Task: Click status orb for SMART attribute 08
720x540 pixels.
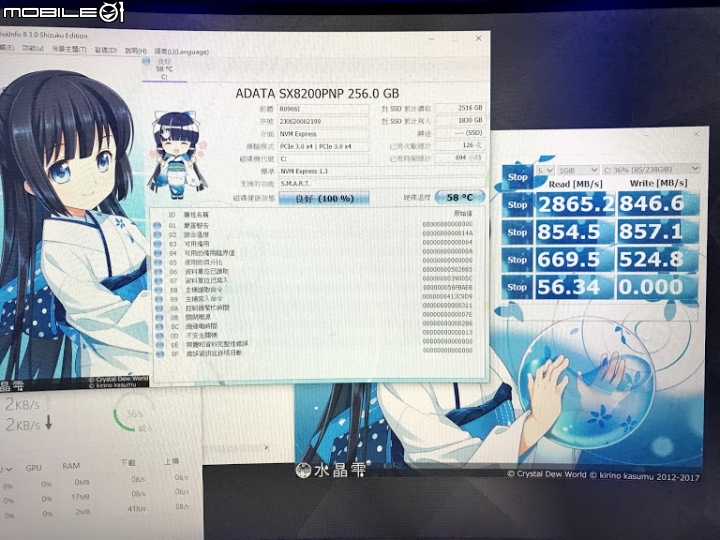Action: pos(159,290)
